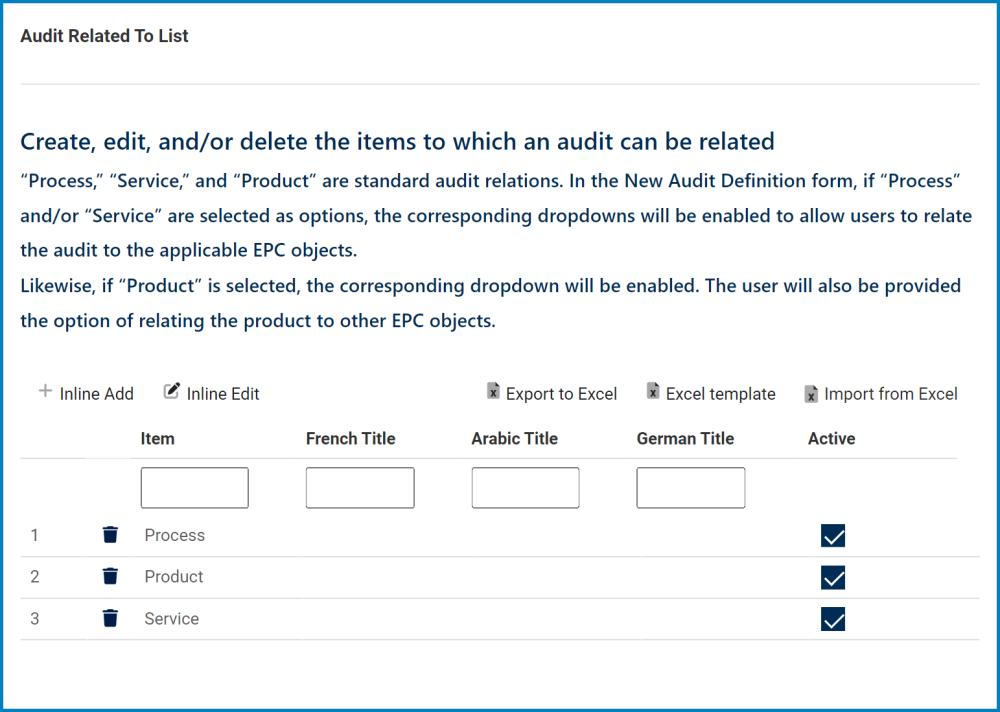The width and height of the screenshot is (1000, 712).
Task: Toggle the Active checkbox for Service
Action: [833, 619]
